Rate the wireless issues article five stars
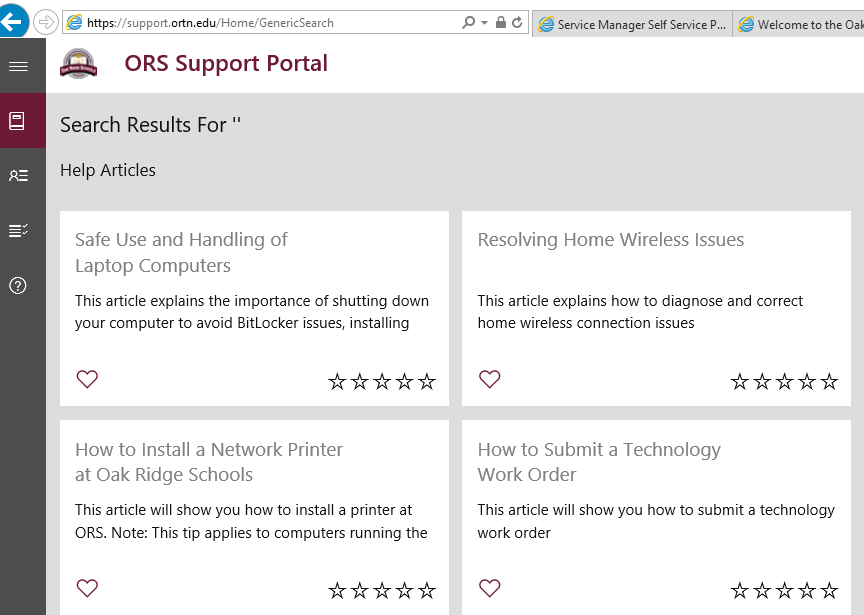 point(829,380)
